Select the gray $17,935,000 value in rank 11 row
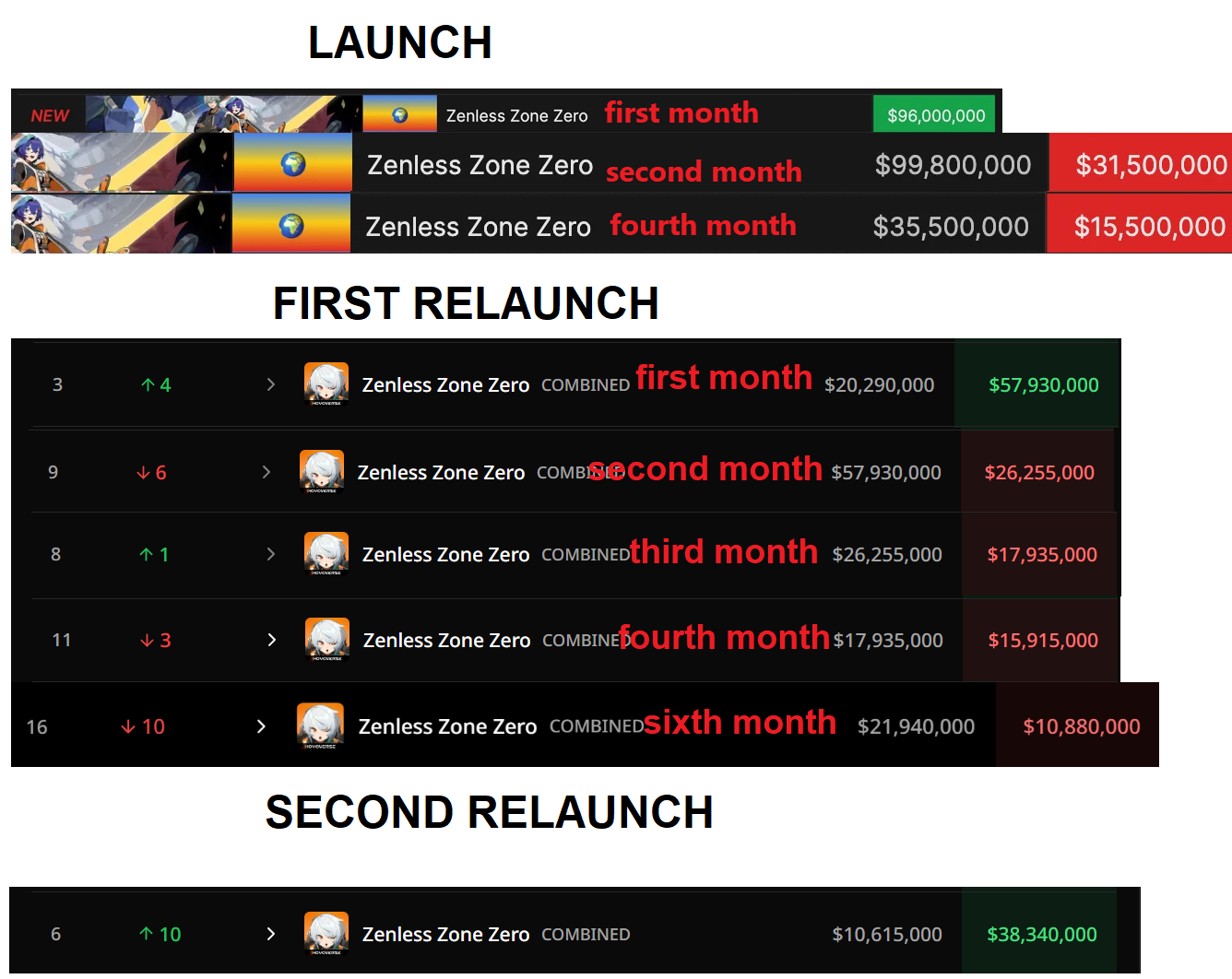 [888, 641]
